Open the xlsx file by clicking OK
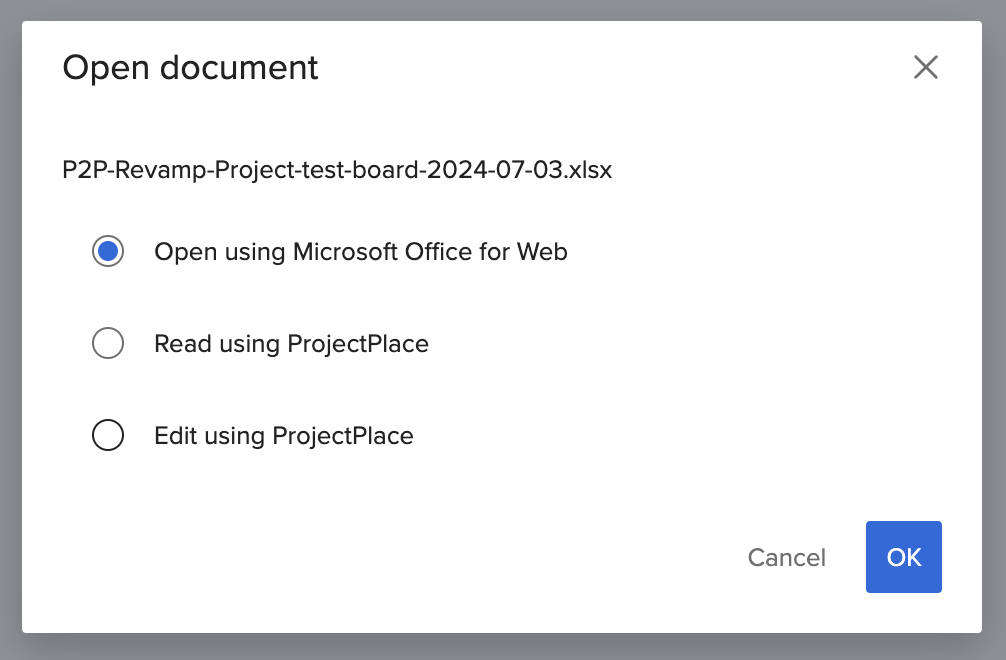 point(903,557)
